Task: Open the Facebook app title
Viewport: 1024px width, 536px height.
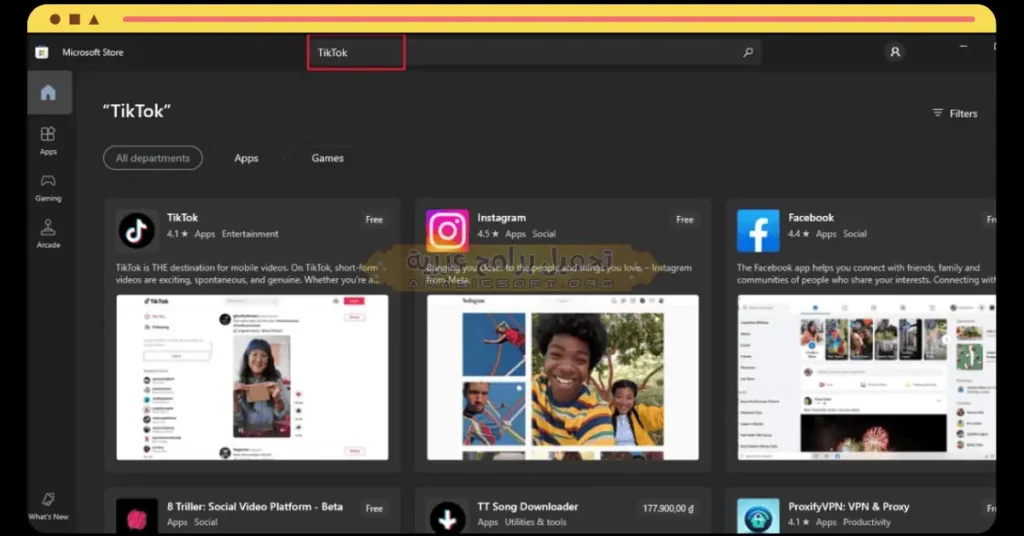Action: point(810,217)
